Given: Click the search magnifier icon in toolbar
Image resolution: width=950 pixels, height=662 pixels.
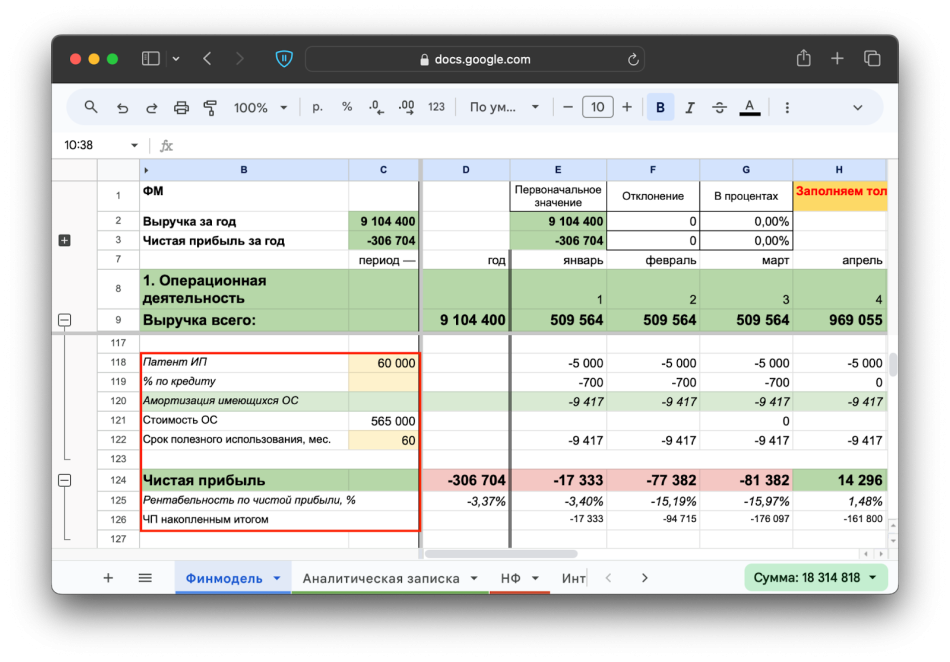Looking at the screenshot, I should coord(91,107).
